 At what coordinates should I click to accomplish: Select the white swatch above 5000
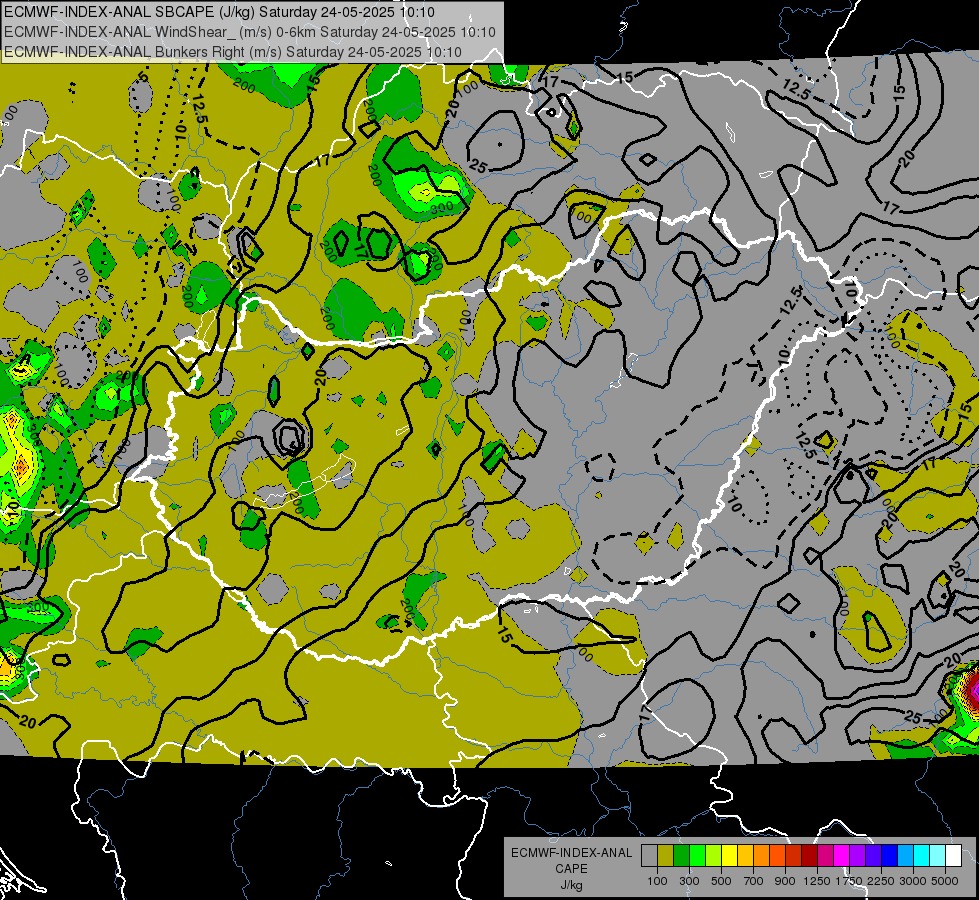tap(954, 856)
